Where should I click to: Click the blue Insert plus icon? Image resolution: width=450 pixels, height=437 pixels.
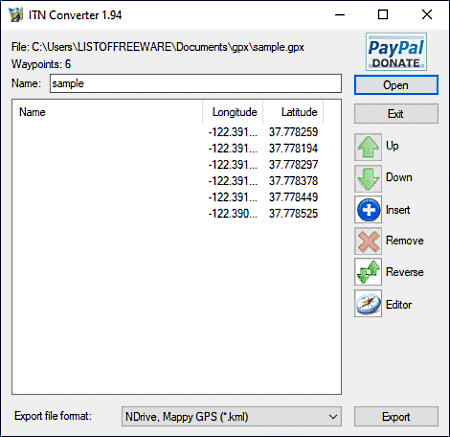tap(368, 210)
